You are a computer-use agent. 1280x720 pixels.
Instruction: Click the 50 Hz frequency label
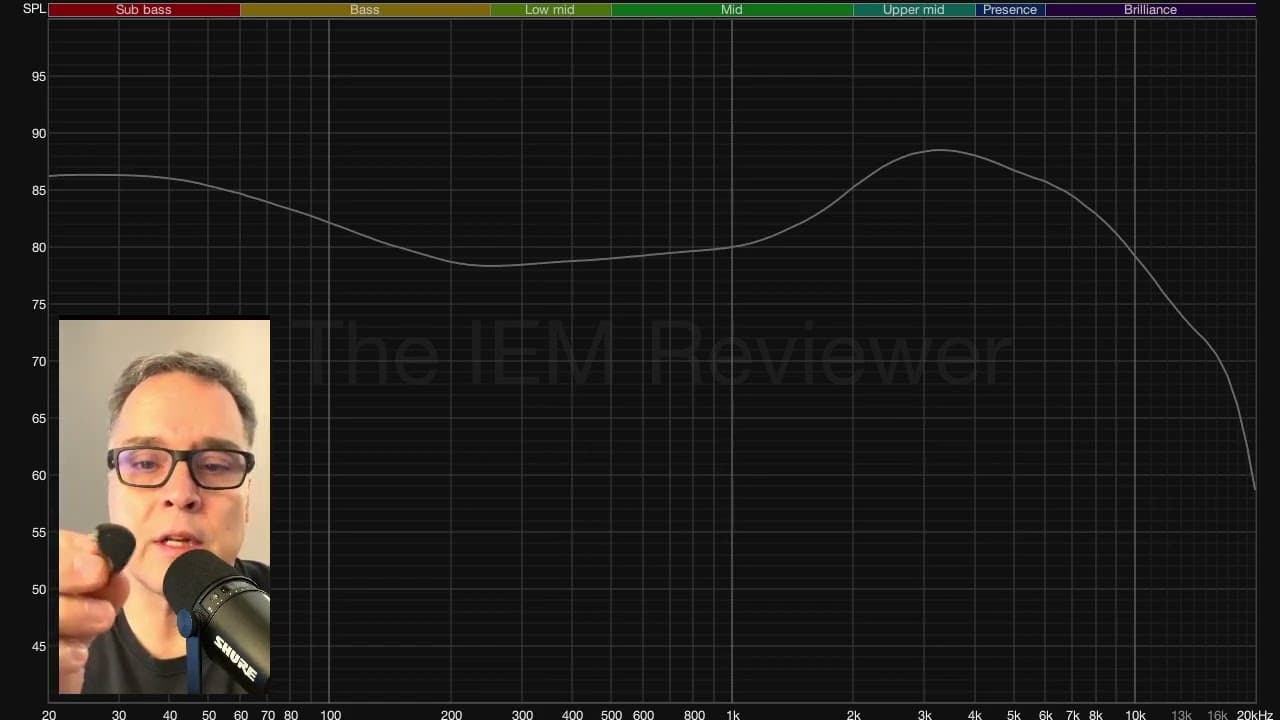click(209, 714)
